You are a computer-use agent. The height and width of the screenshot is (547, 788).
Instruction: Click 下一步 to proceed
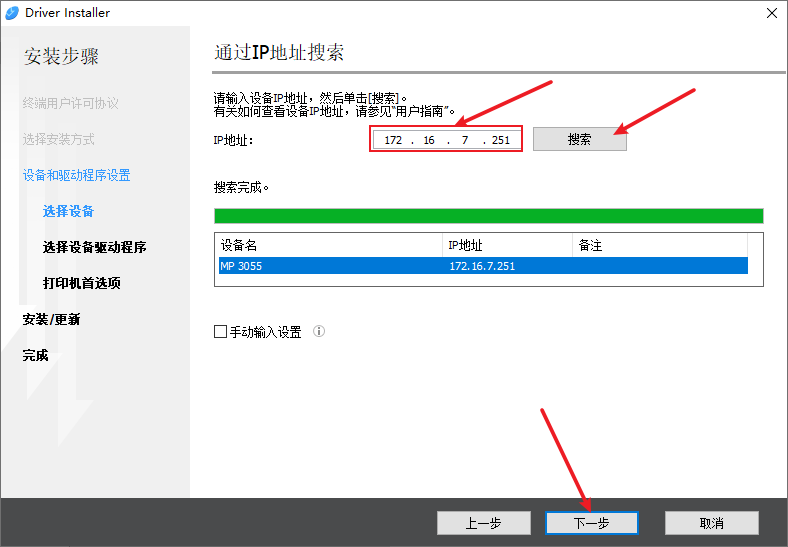click(591, 523)
